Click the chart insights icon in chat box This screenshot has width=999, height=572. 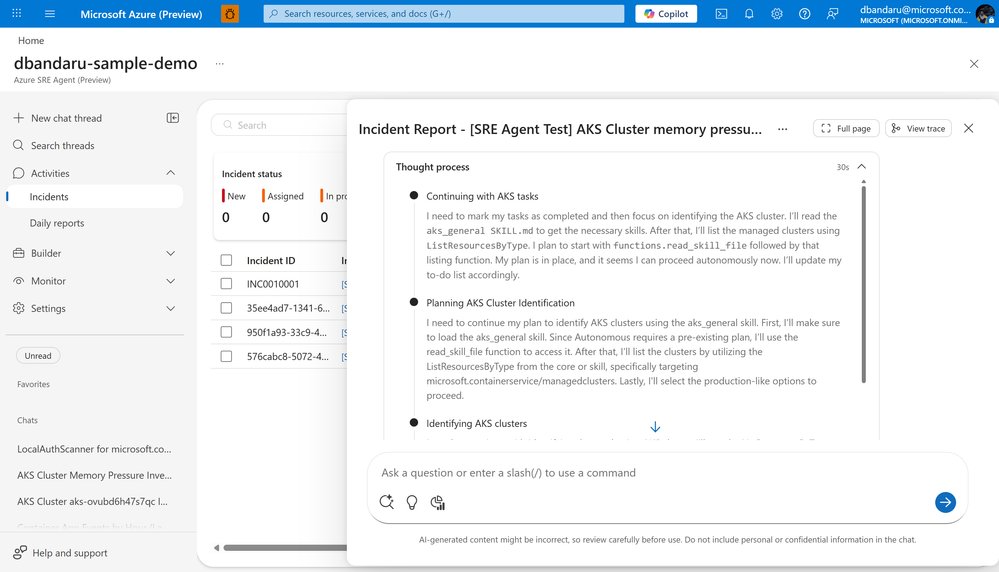coord(438,502)
